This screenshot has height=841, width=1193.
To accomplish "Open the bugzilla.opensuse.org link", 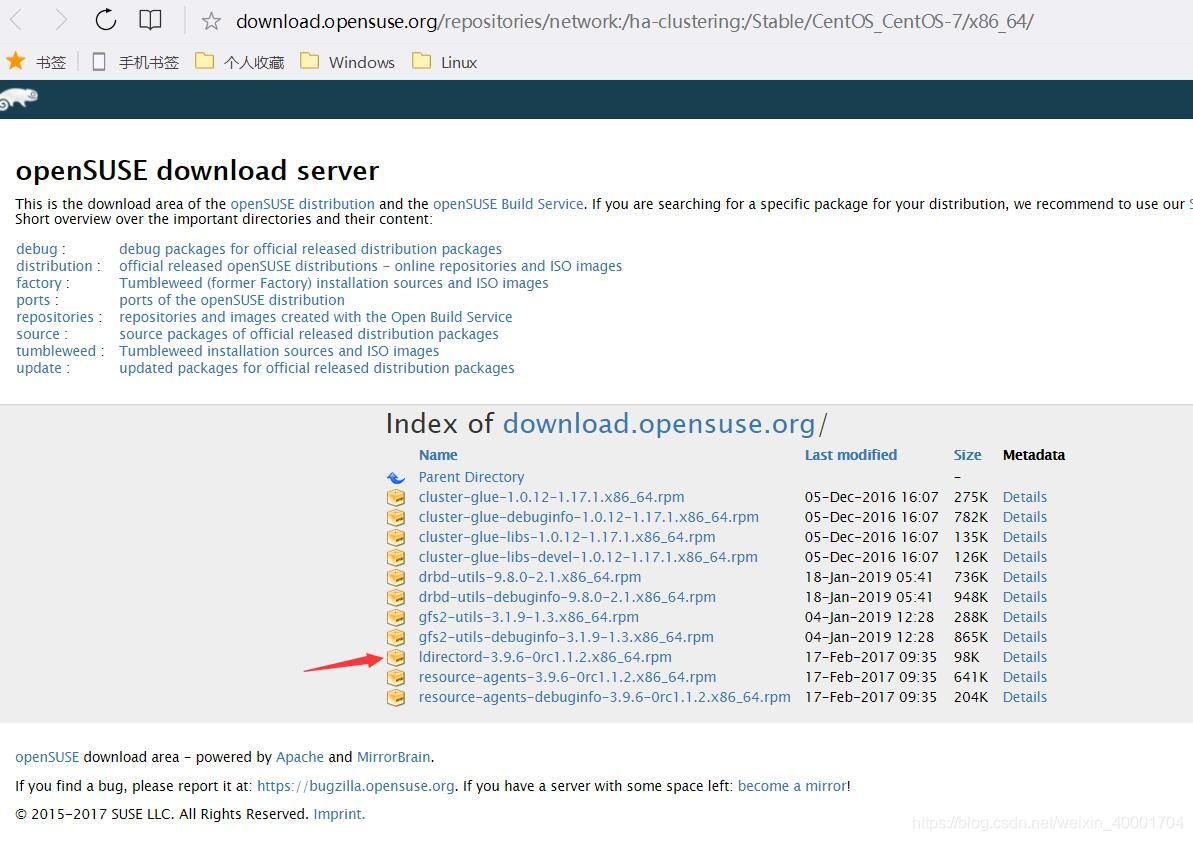I will click(x=355, y=786).
